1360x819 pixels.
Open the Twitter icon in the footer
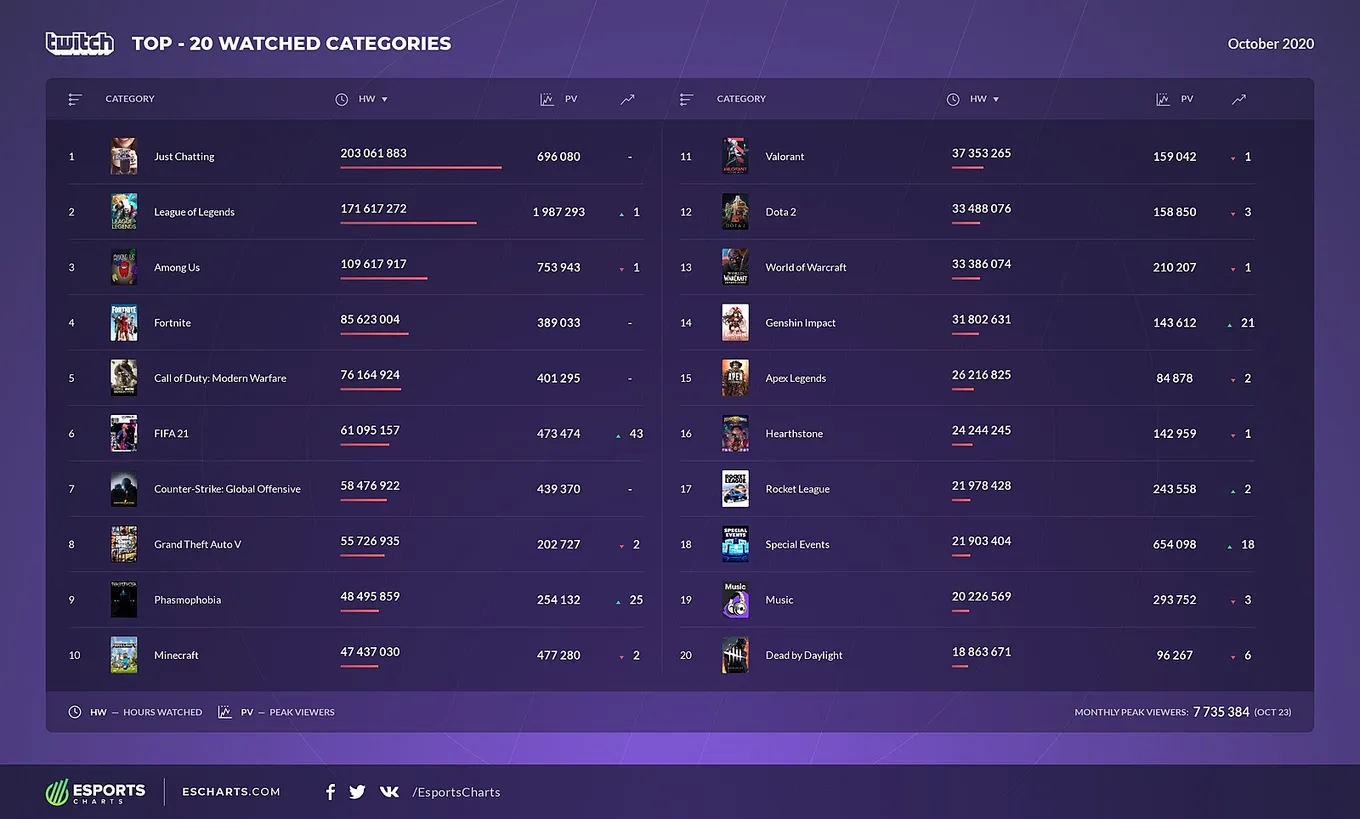point(357,792)
